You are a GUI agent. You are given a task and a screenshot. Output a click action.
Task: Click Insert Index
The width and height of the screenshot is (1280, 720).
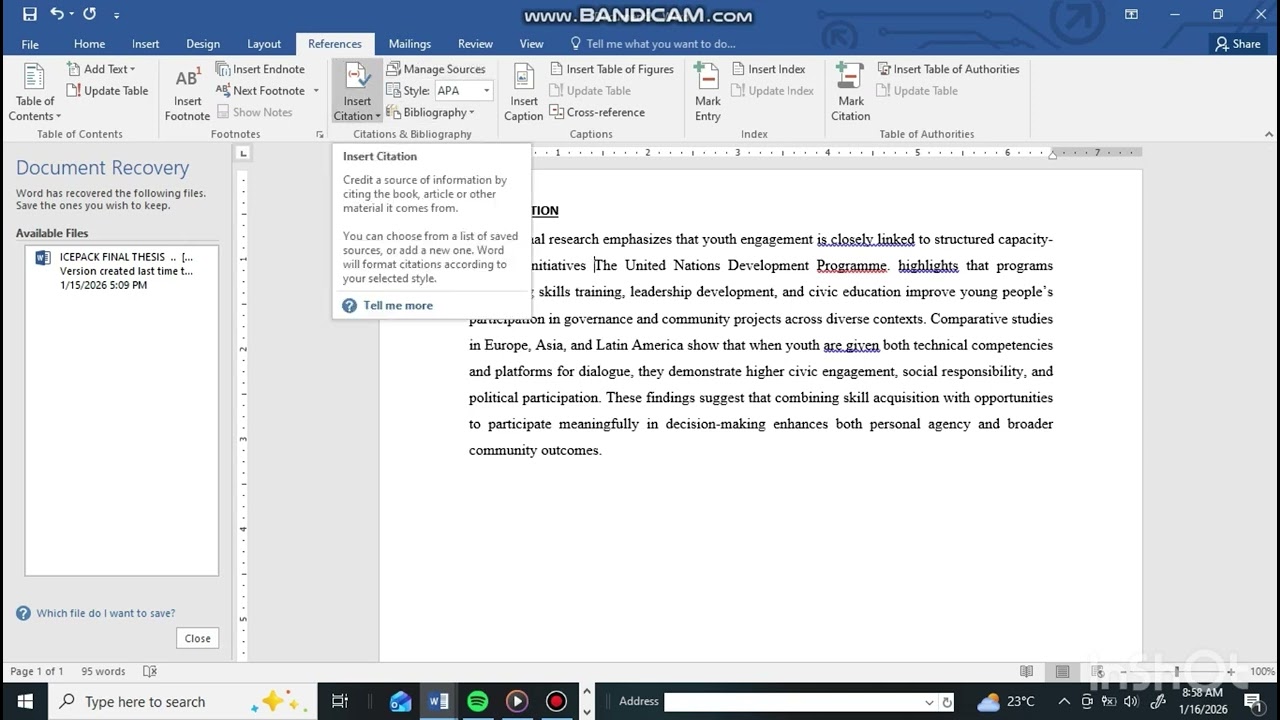point(768,69)
